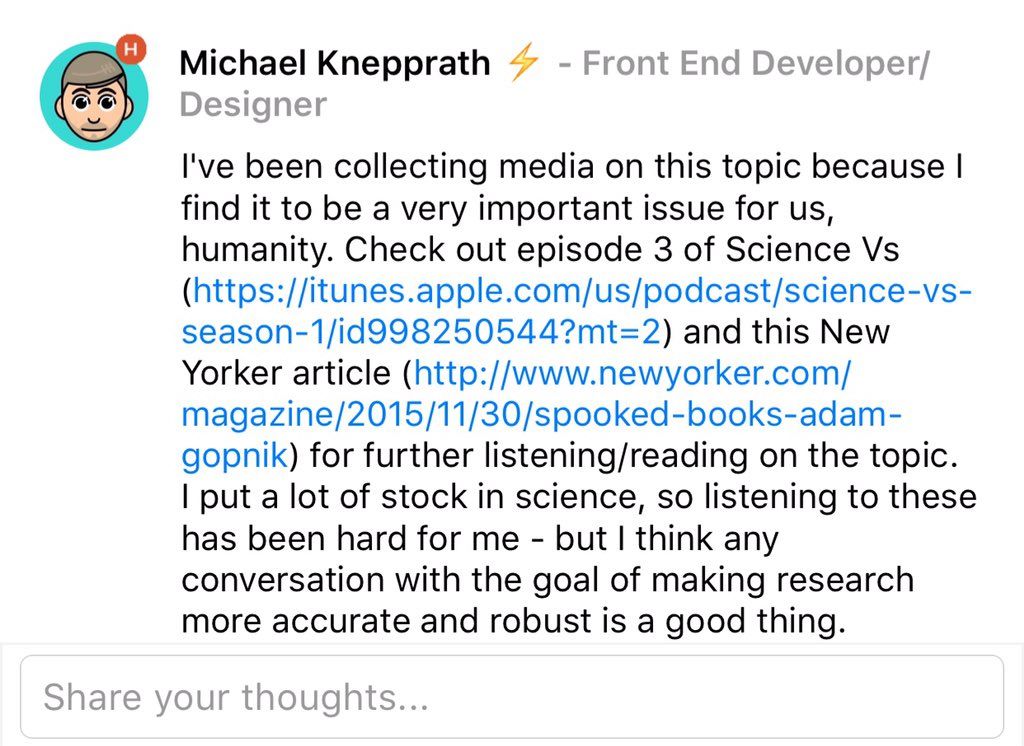1024x746 pixels.
Task: Tap the gopnik link ending
Action: [x=235, y=456]
